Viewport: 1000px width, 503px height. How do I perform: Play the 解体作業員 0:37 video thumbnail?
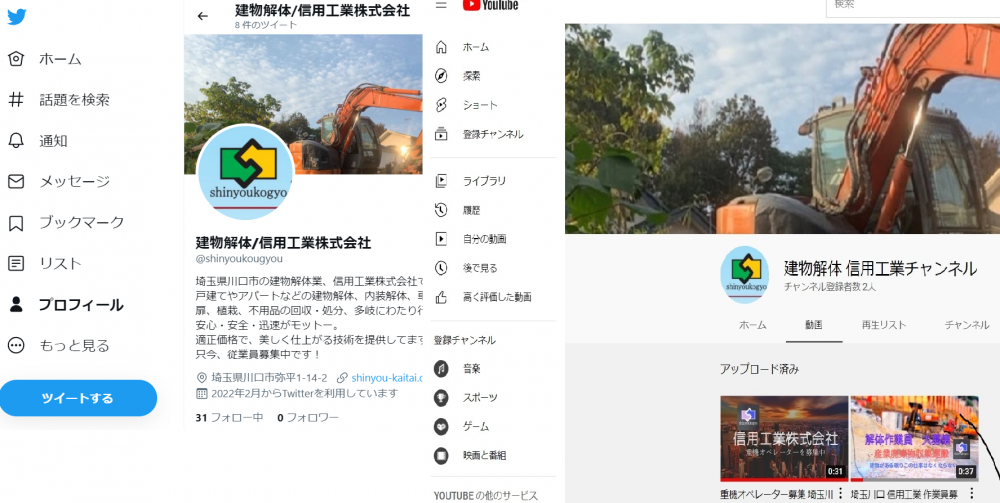[914, 438]
